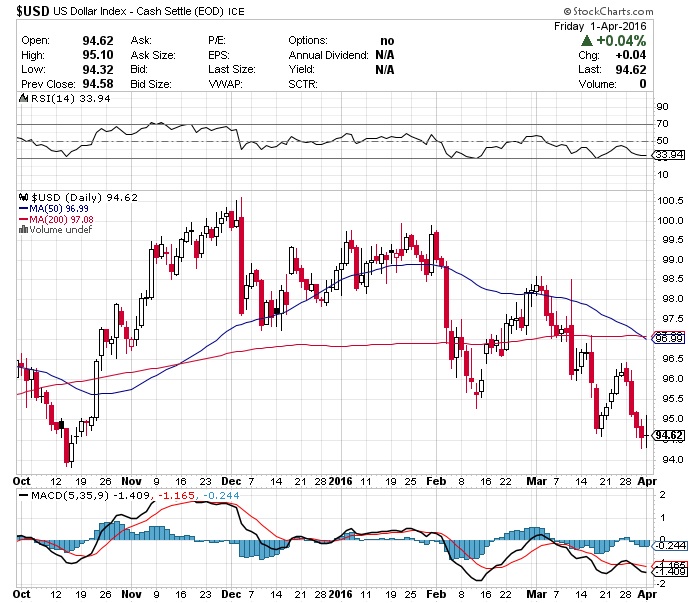The width and height of the screenshot is (700, 603).
Task: Click the MA(50) blue legend marker
Action: [23, 208]
